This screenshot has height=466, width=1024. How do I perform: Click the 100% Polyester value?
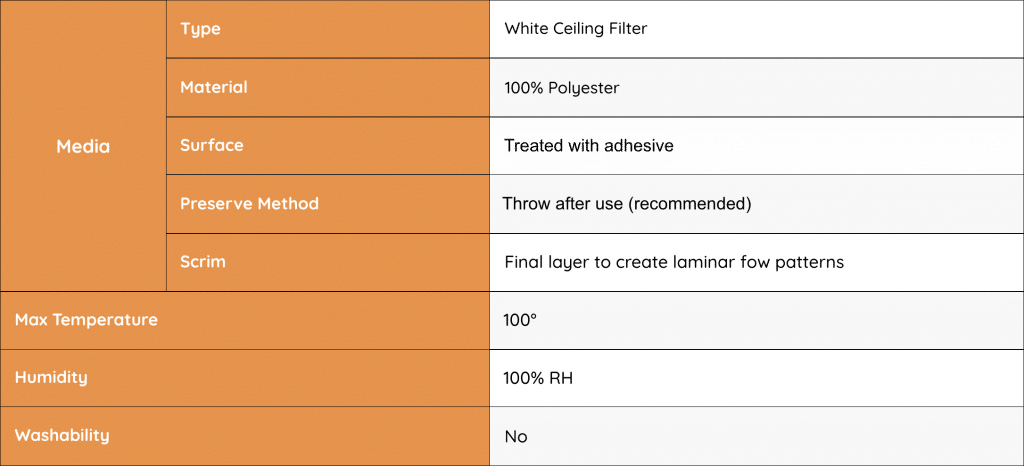[561, 88]
